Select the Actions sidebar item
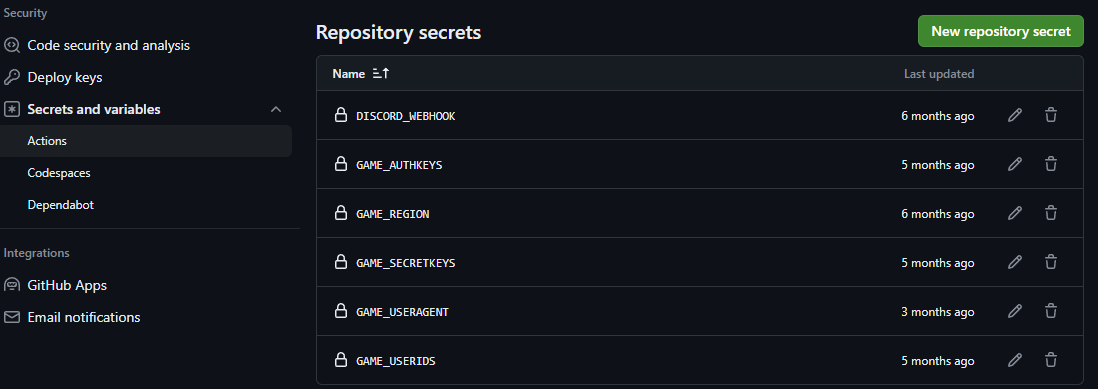The image size is (1098, 389). point(146,141)
